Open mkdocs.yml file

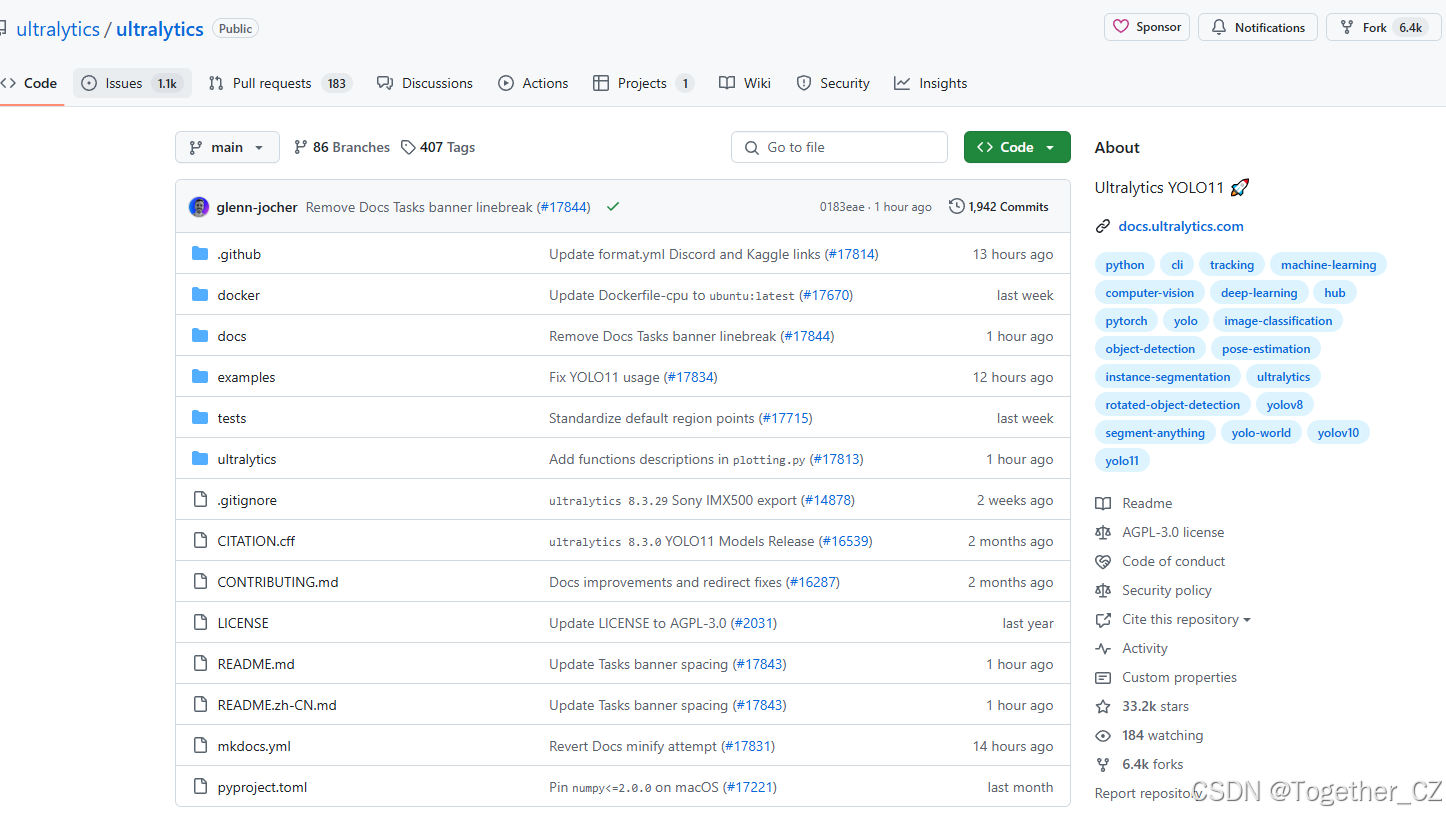(254, 746)
